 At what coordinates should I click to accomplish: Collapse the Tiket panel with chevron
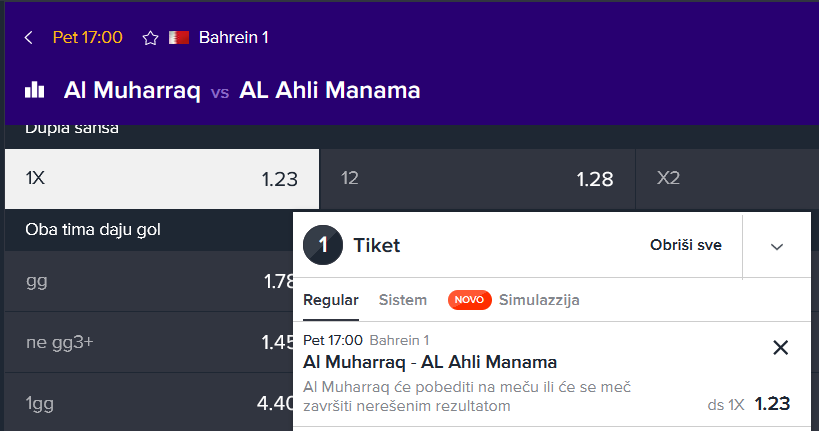(777, 247)
